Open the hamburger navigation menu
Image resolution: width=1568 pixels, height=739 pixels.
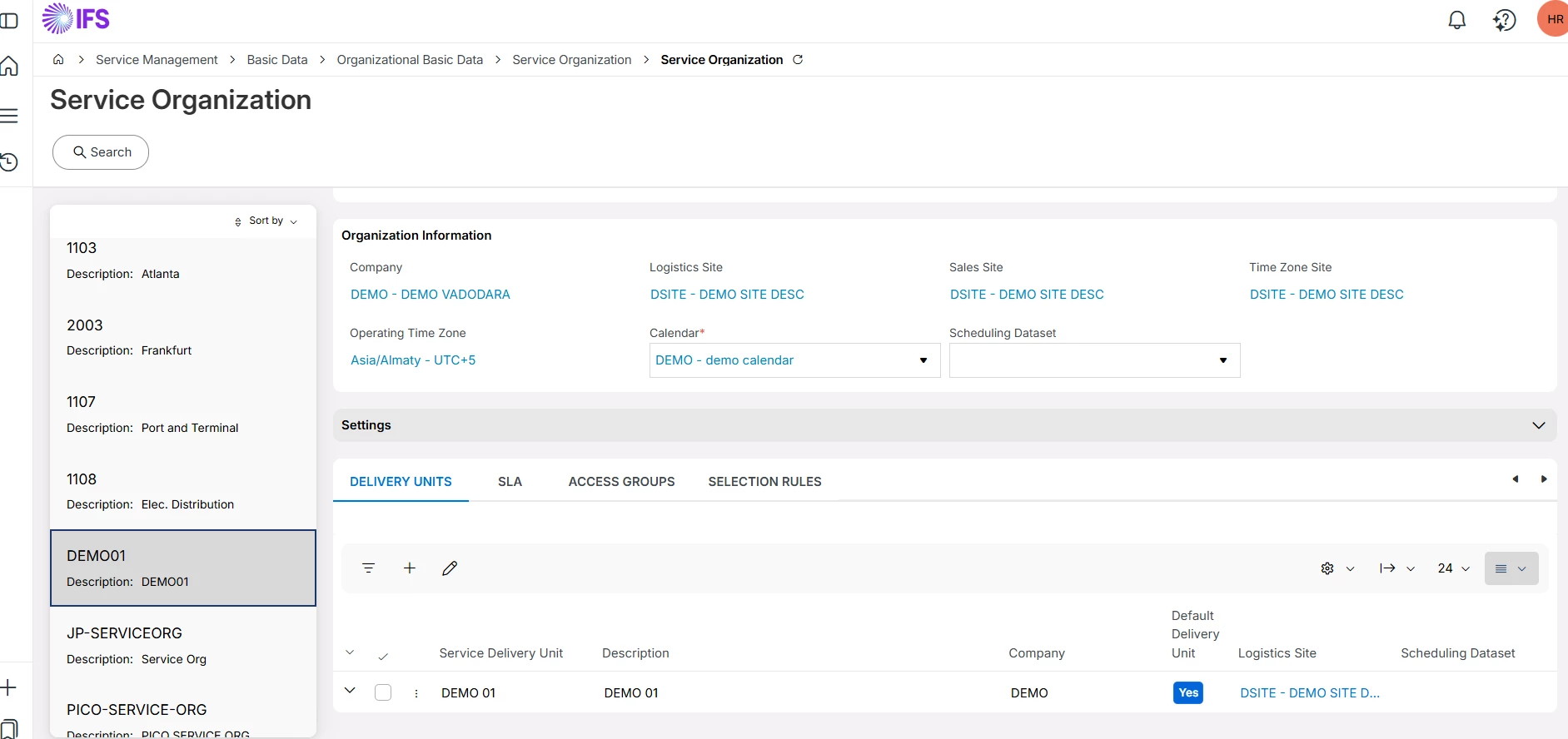click(x=10, y=116)
